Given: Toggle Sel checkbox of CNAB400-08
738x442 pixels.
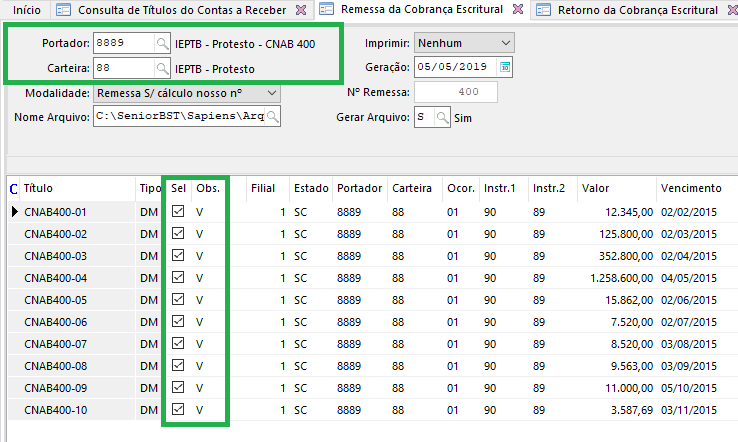Looking at the screenshot, I should pyautogui.click(x=178, y=365).
